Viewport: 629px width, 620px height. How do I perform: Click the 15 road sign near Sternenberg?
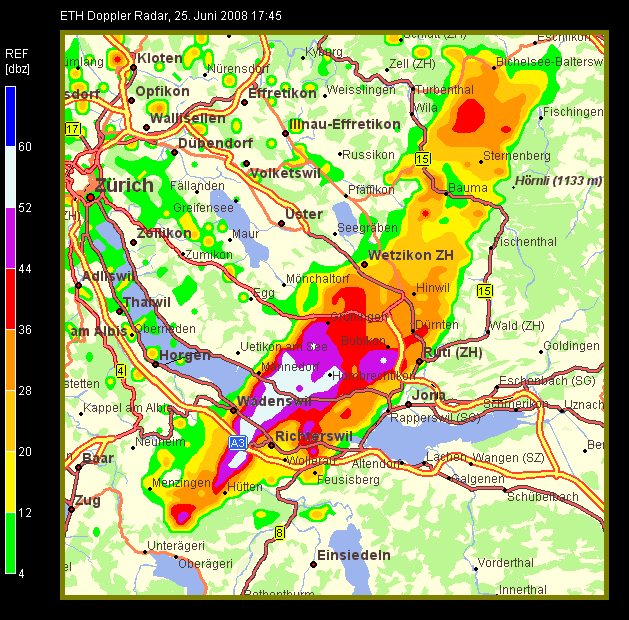pyautogui.click(x=423, y=159)
